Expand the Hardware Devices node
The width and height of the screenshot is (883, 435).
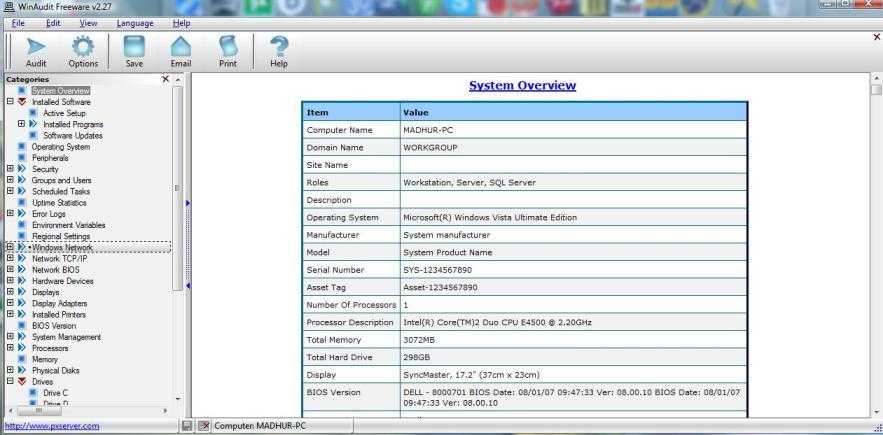10,281
